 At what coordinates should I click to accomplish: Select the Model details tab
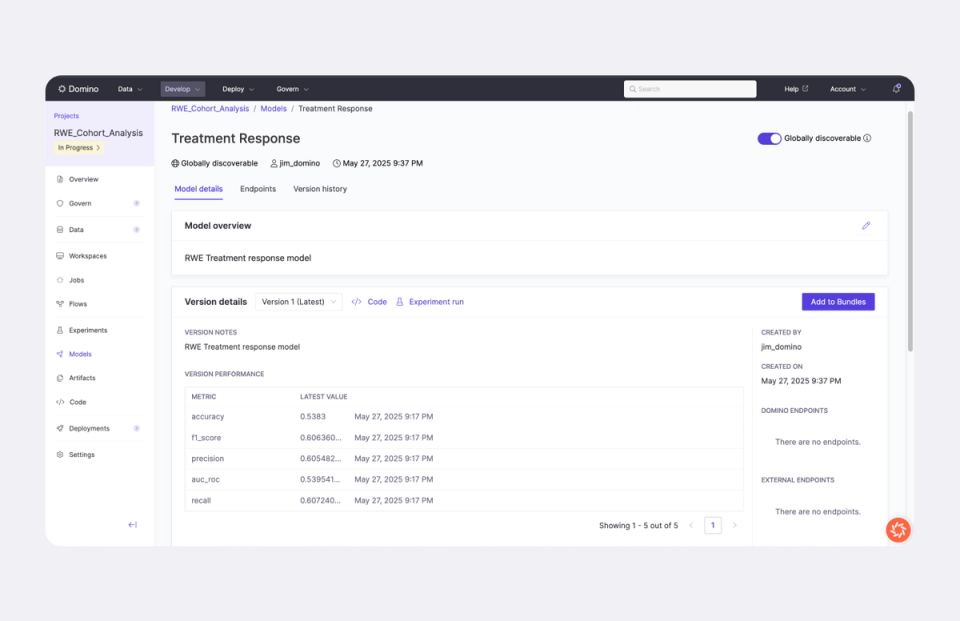coord(198,189)
